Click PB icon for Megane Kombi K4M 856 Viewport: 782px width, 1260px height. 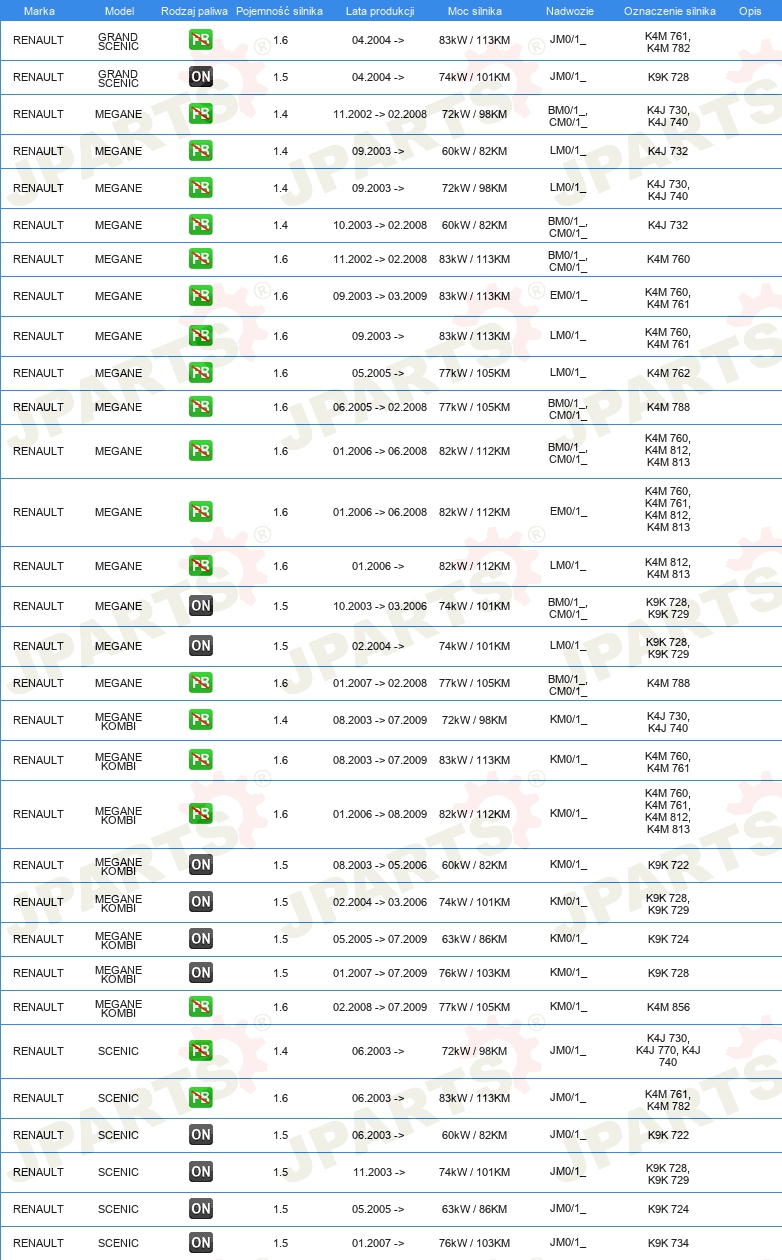click(200, 1007)
